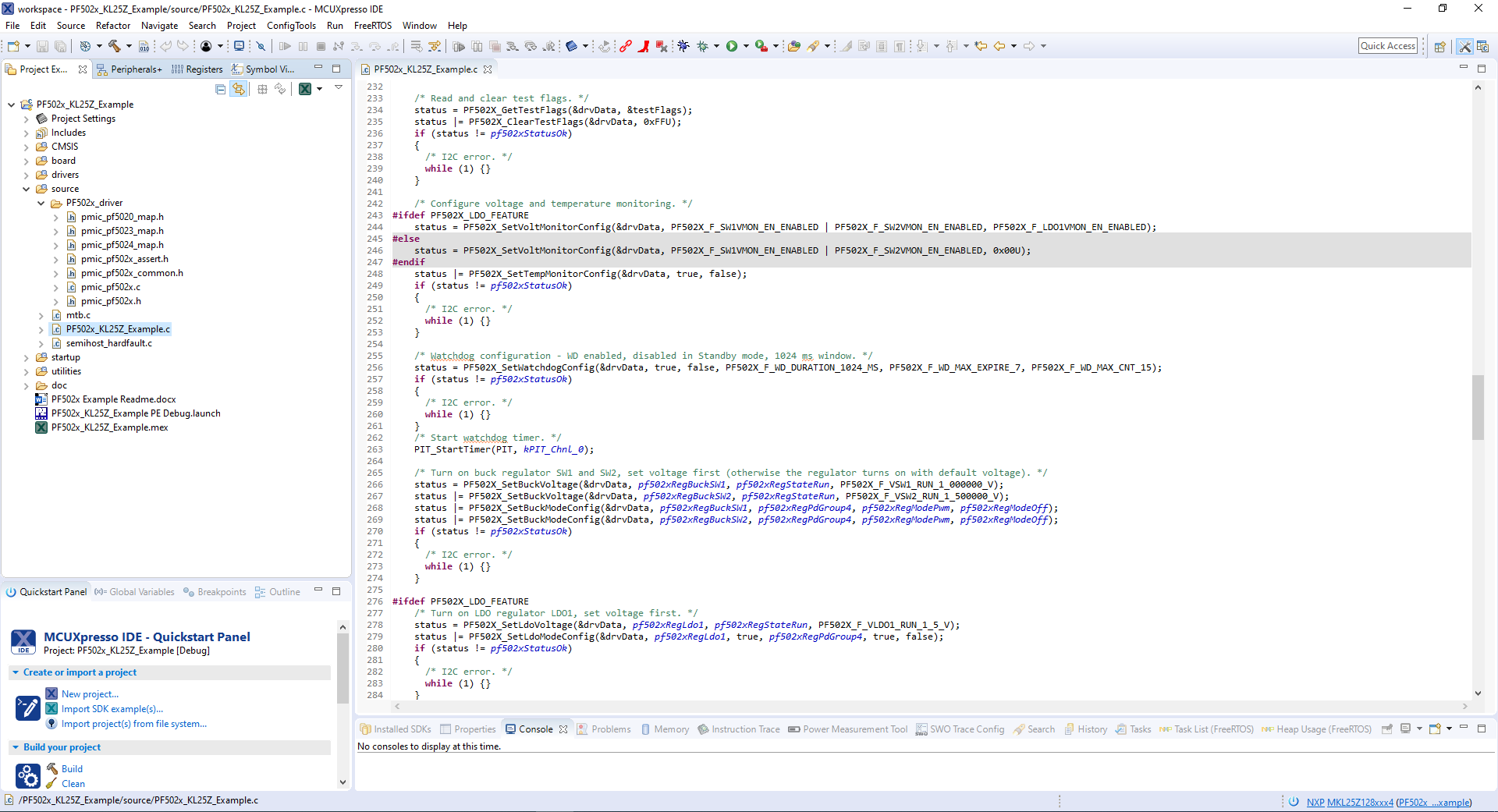Click the Open Perspective icon

pyautogui.click(x=1440, y=47)
